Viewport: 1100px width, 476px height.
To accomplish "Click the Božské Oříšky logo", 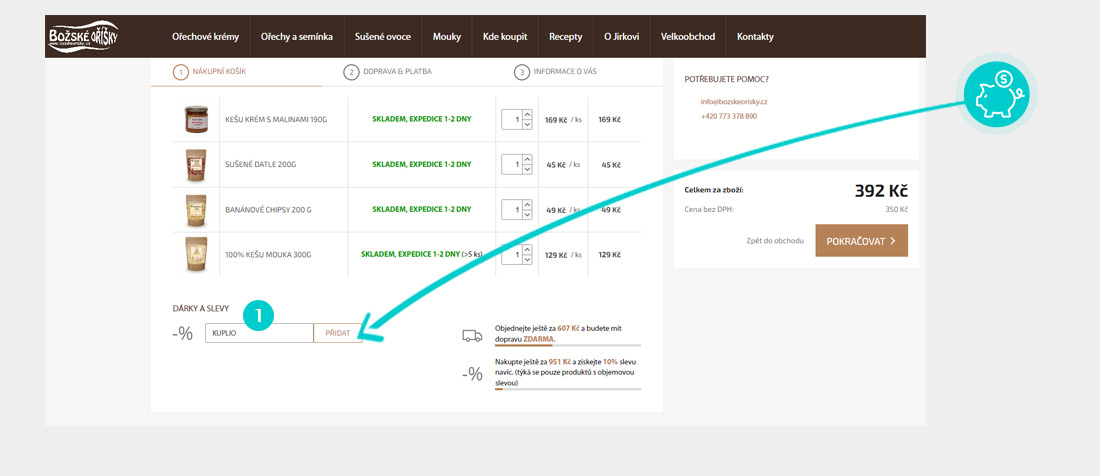I will tap(84, 37).
